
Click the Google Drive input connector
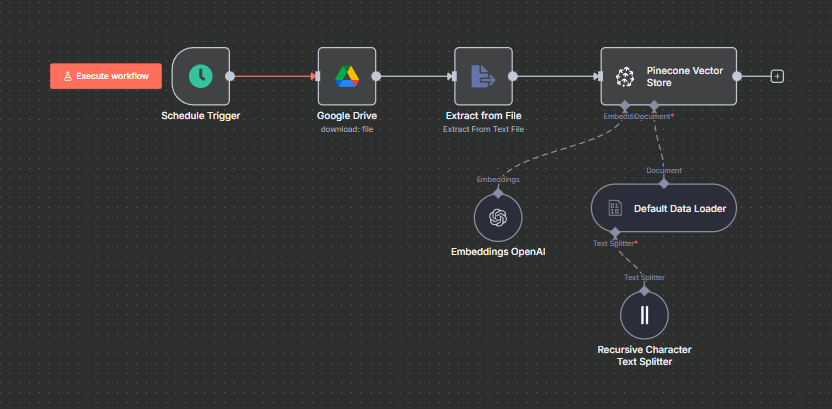317,76
